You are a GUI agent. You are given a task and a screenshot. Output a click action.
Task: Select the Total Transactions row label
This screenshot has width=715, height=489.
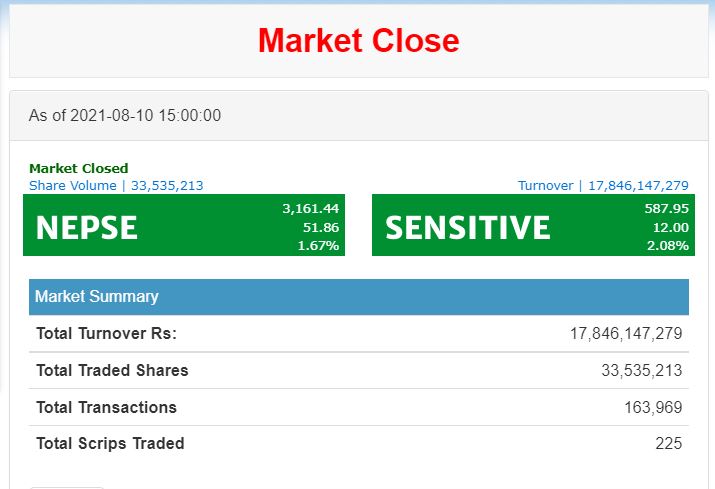coord(106,407)
